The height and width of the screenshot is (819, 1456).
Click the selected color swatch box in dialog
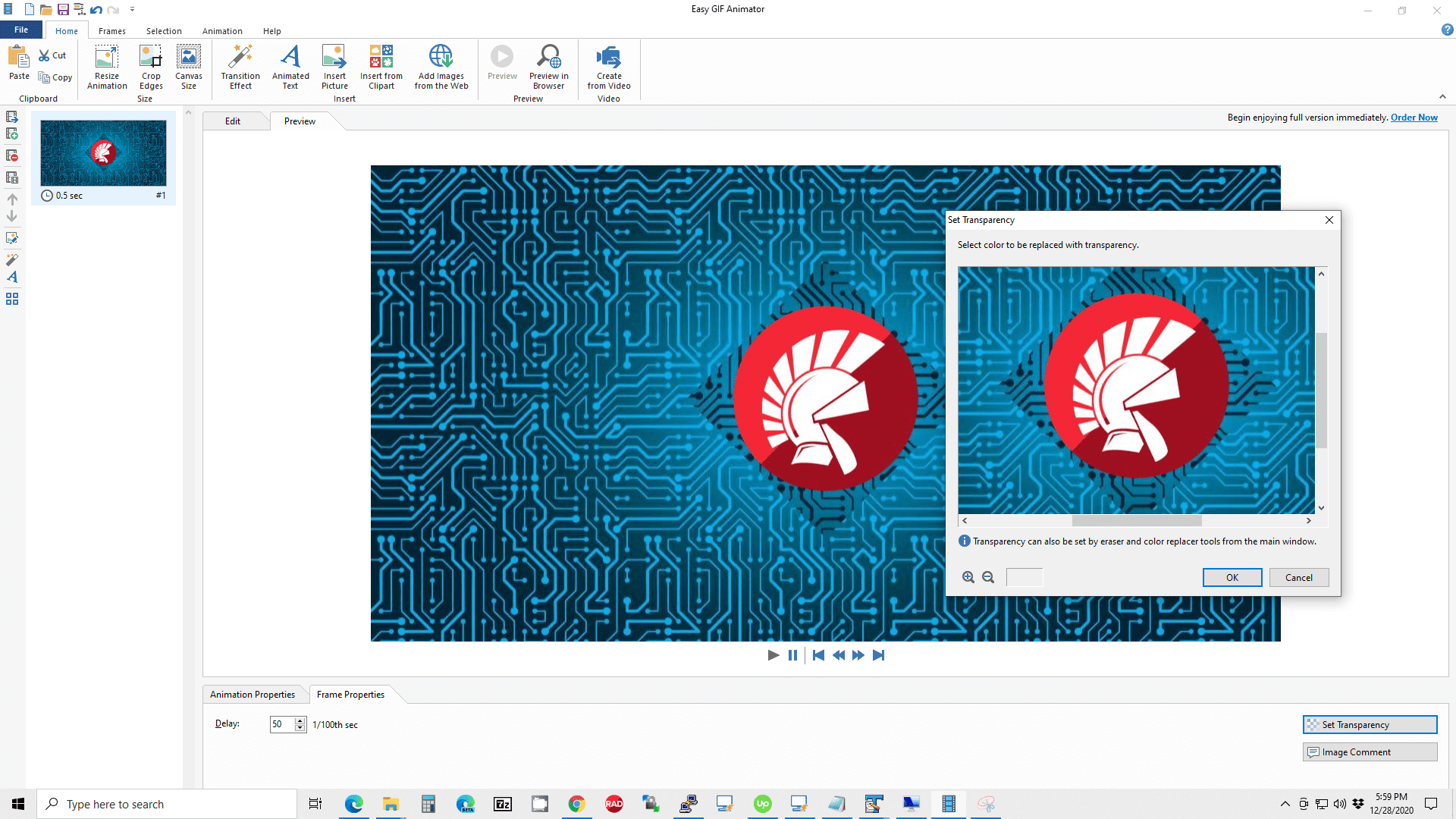tap(1025, 578)
